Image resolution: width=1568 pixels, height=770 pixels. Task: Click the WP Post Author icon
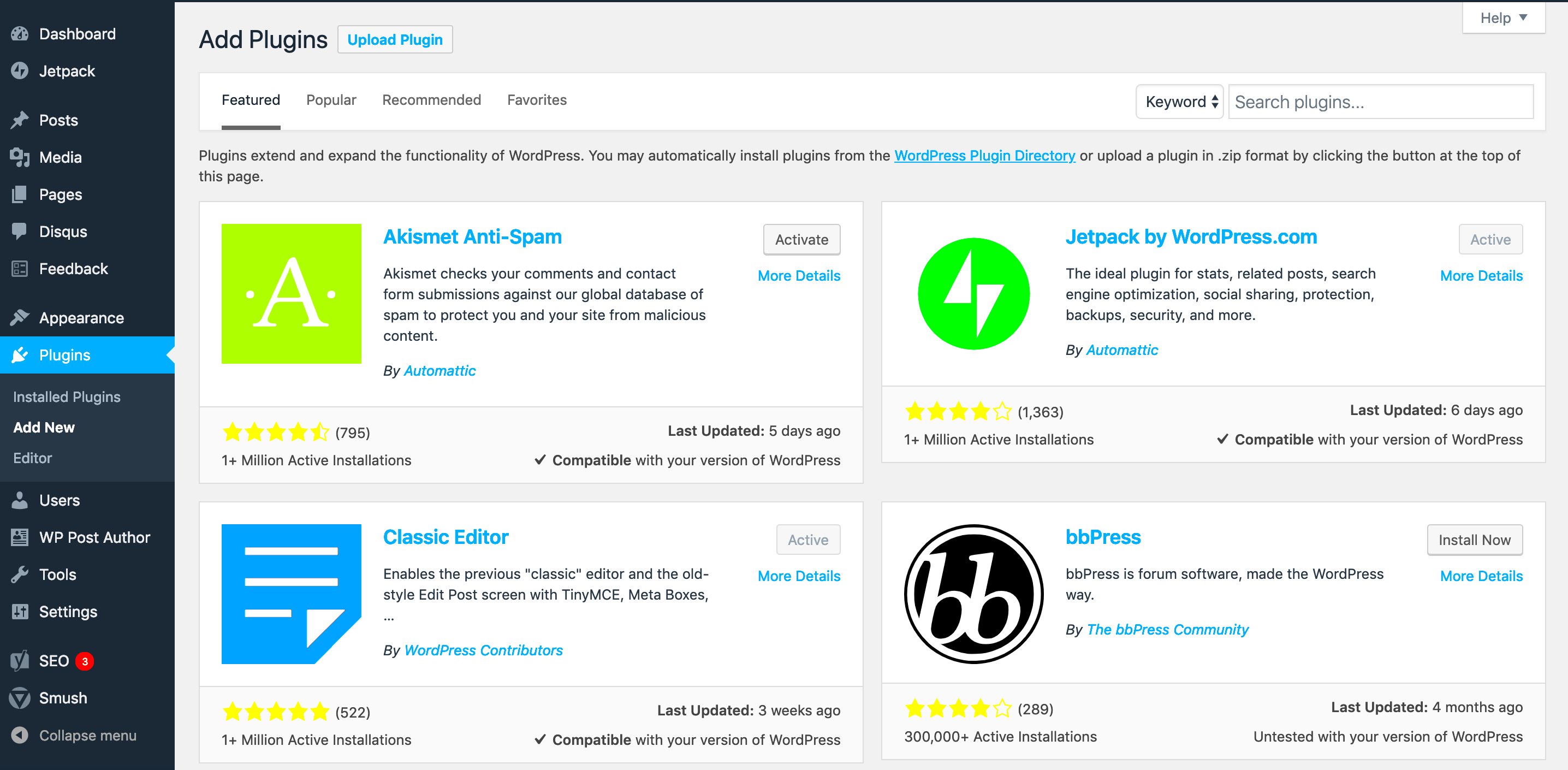pos(20,537)
